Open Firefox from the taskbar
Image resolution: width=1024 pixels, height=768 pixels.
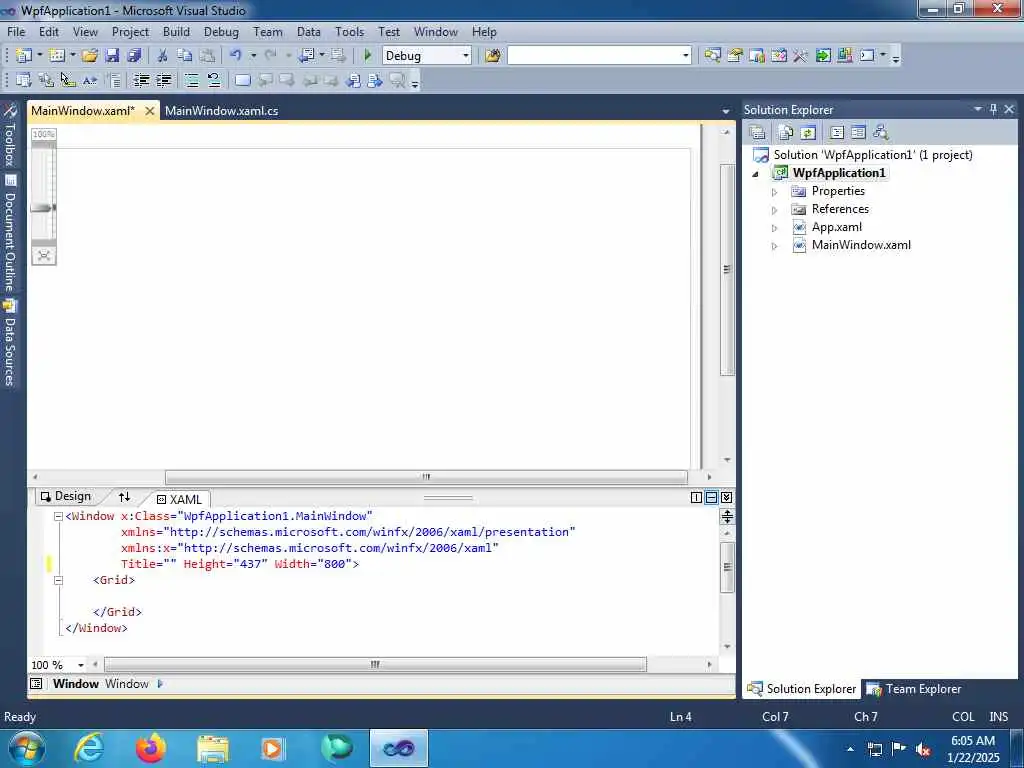150,748
